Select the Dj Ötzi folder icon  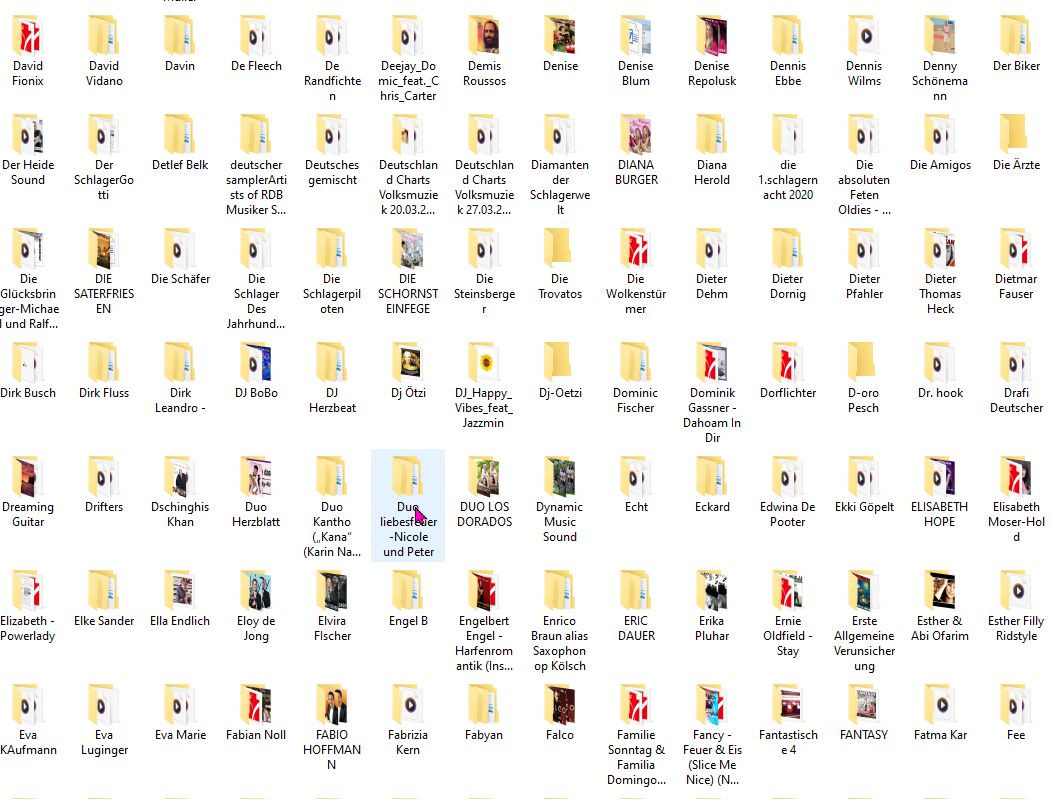click(x=408, y=363)
